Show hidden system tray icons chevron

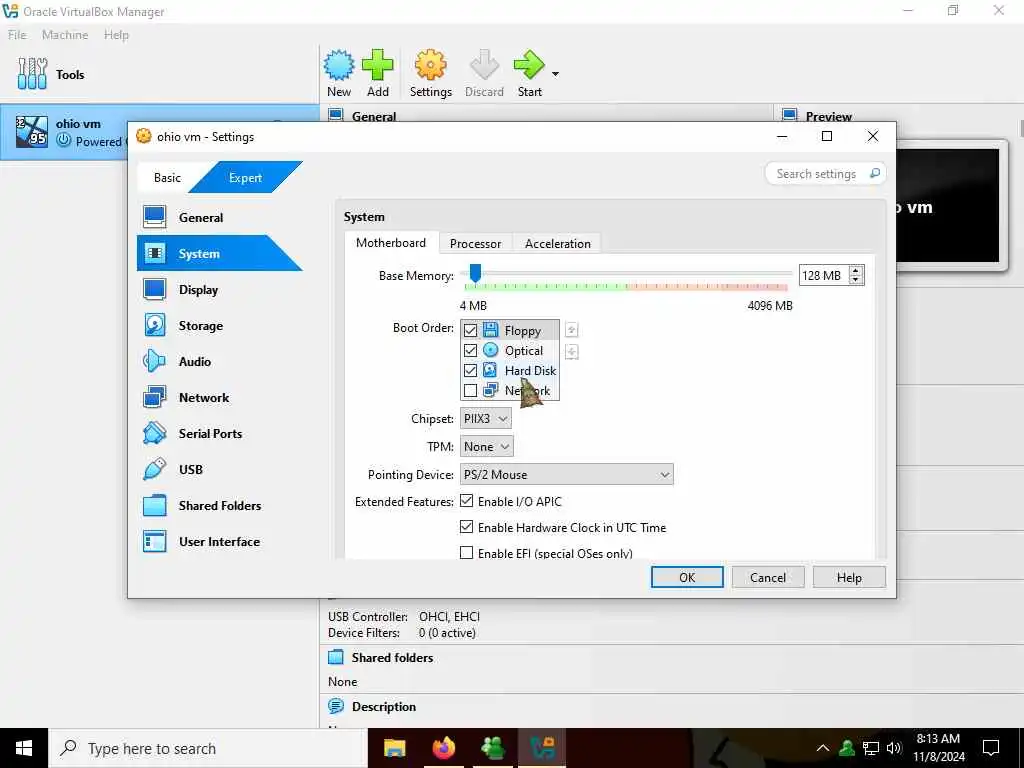[x=823, y=748]
